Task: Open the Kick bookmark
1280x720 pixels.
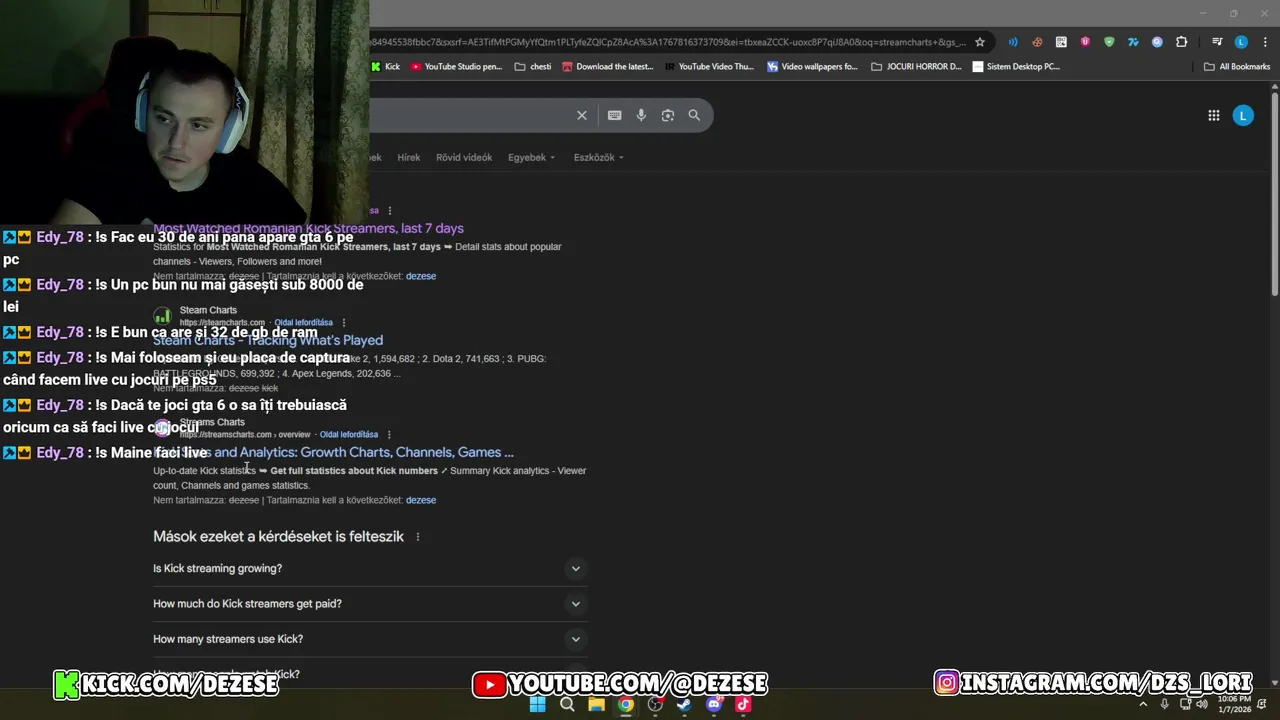Action: (385, 67)
